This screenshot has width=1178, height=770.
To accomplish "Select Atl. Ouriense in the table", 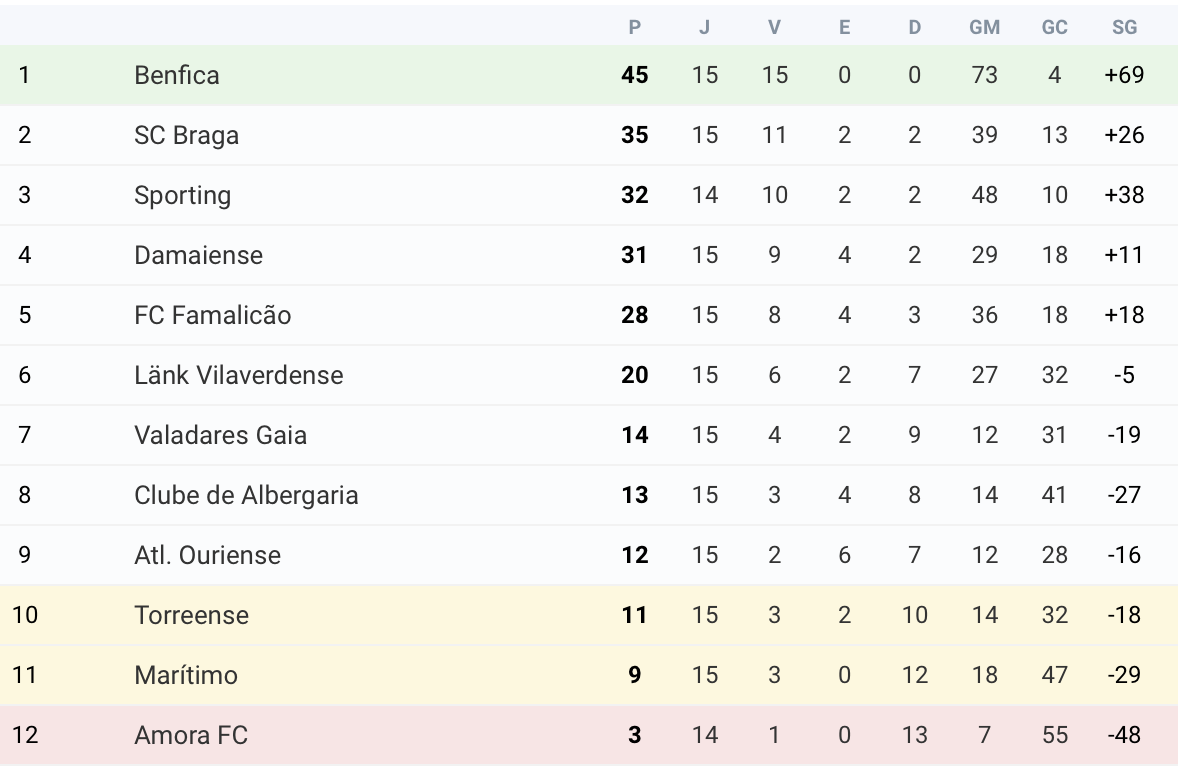I will (207, 555).
